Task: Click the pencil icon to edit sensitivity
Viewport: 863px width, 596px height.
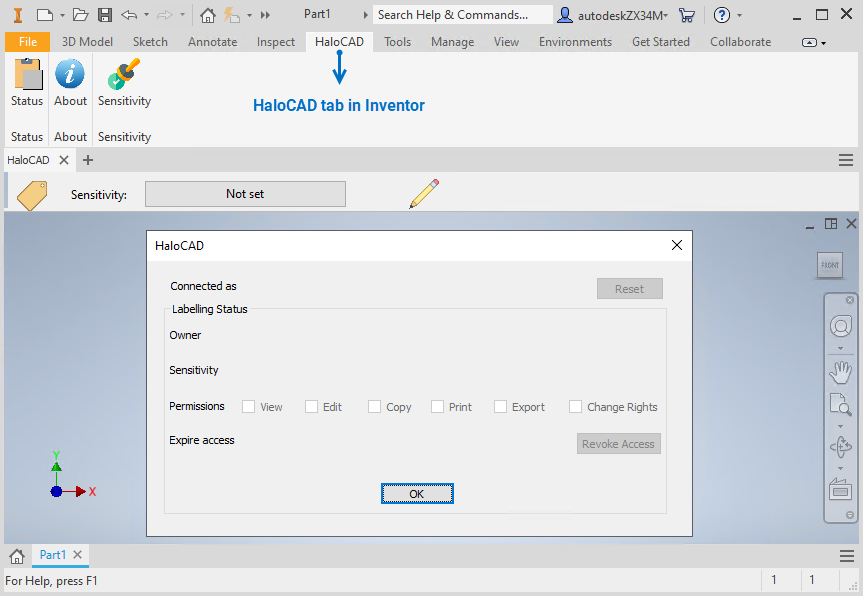Action: 423,193
